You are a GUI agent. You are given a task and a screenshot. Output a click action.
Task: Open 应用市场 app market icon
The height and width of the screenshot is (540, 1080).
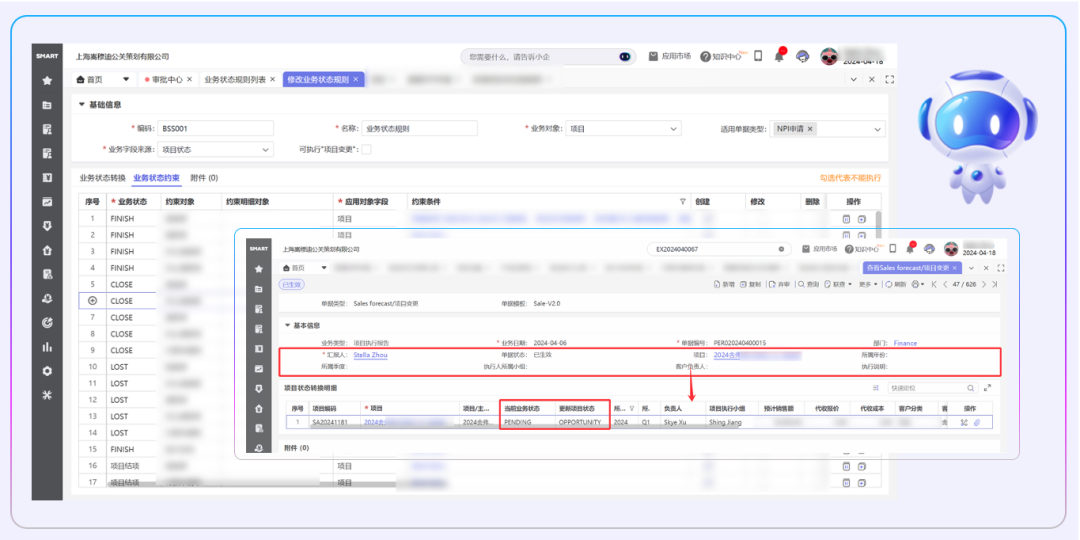point(653,56)
